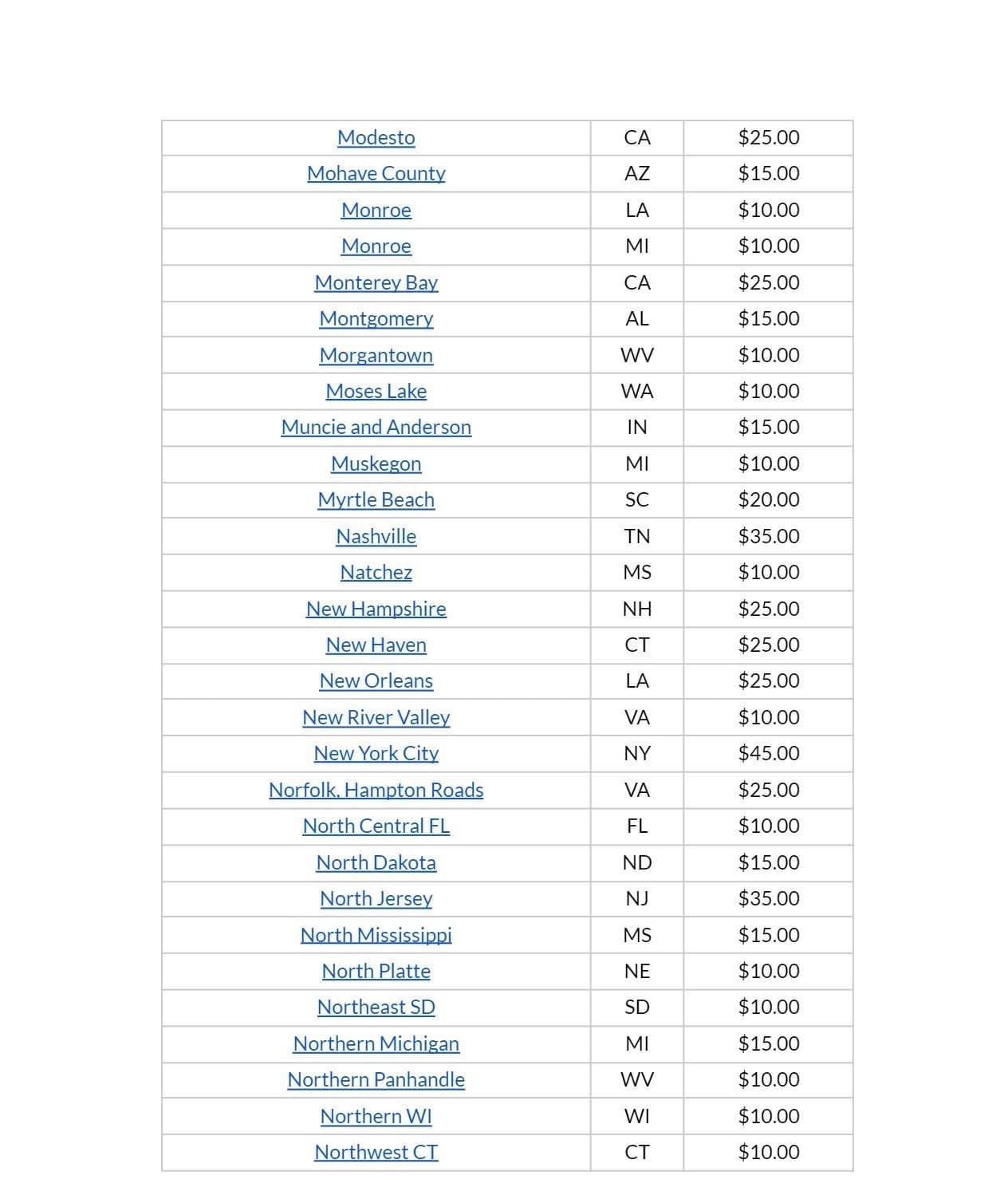This screenshot has height=1203, width=1008.
Task: Click the Mohave County link
Action: click(x=376, y=173)
